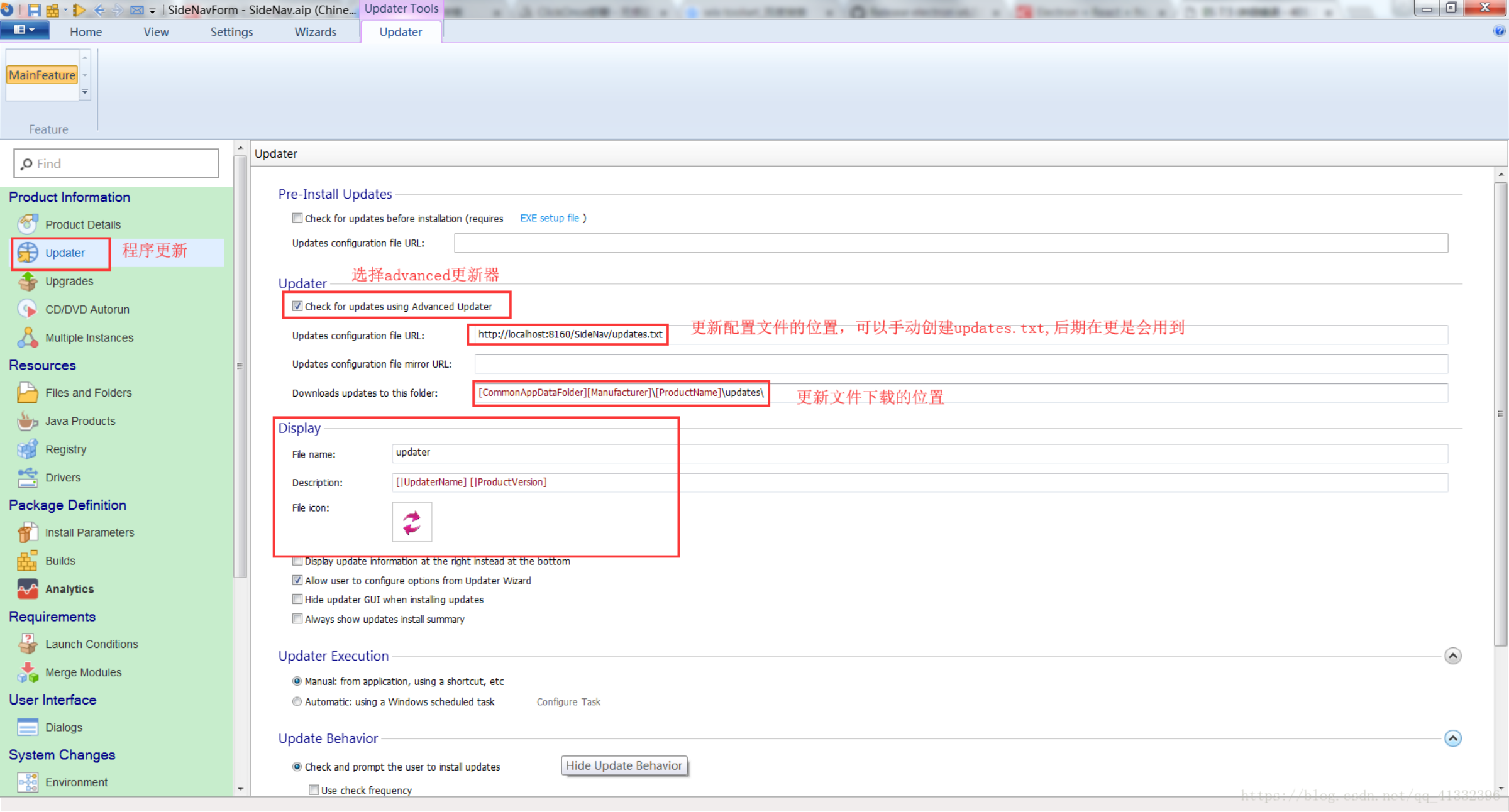Select the CD/DVD Autorun icon
The image size is (1509, 812).
point(28,309)
